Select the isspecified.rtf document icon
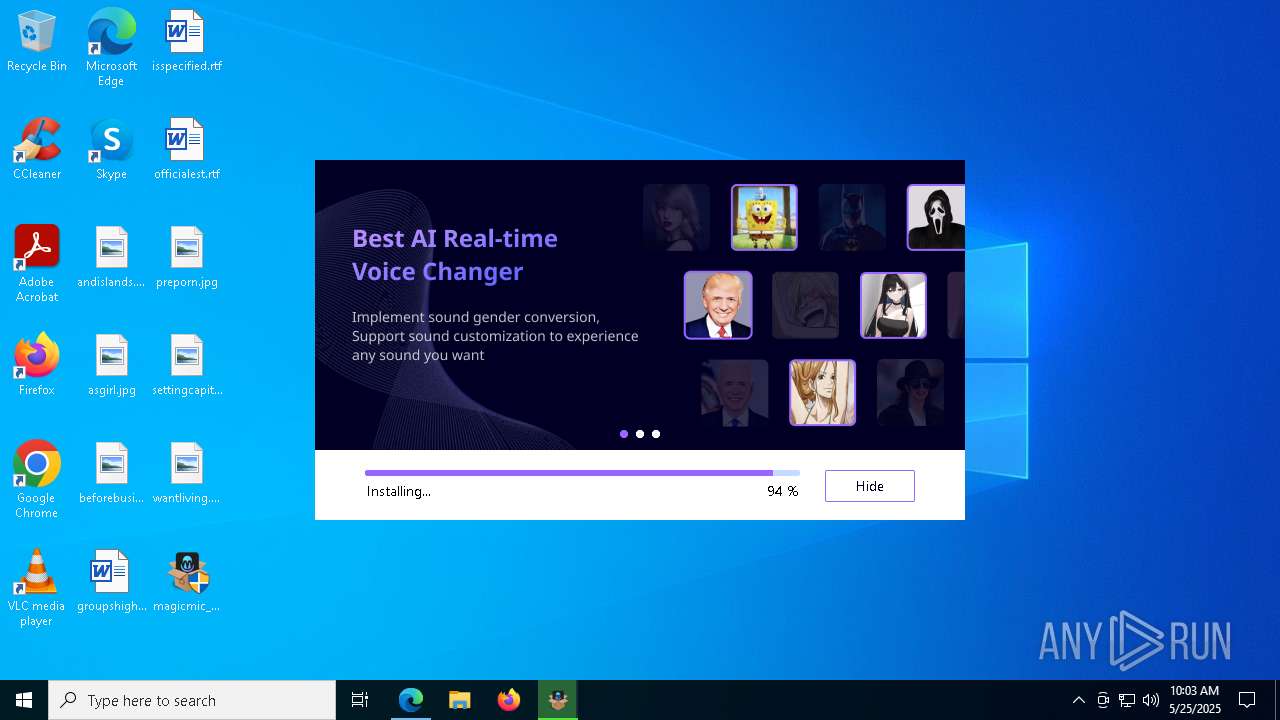This screenshot has height=720, width=1280. pyautogui.click(x=187, y=42)
